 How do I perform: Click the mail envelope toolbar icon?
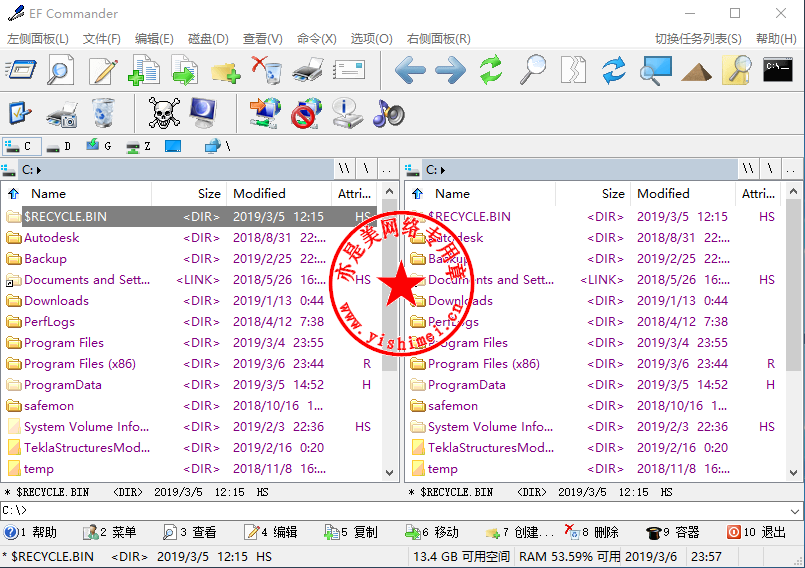[349, 70]
